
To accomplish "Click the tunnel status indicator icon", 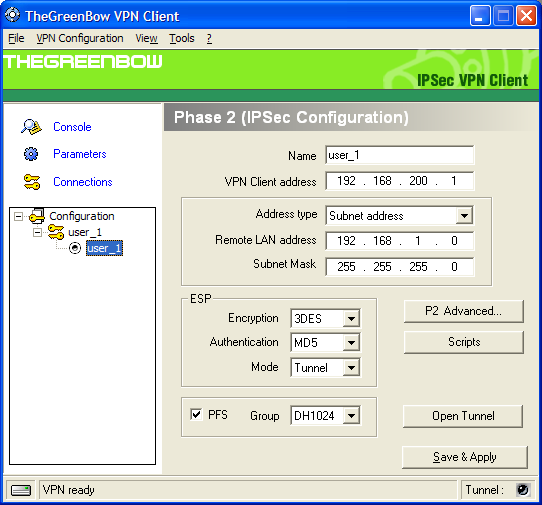I will point(522,489).
